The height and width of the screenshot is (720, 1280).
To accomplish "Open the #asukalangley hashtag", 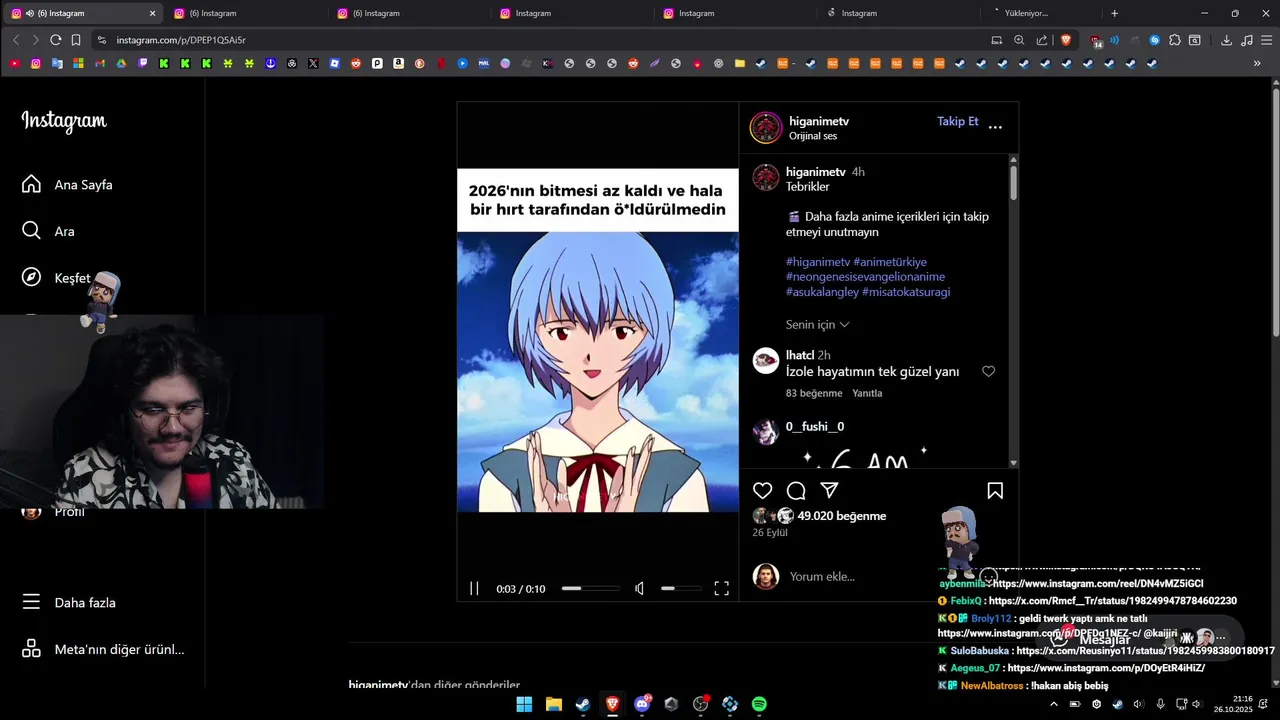I will point(822,292).
